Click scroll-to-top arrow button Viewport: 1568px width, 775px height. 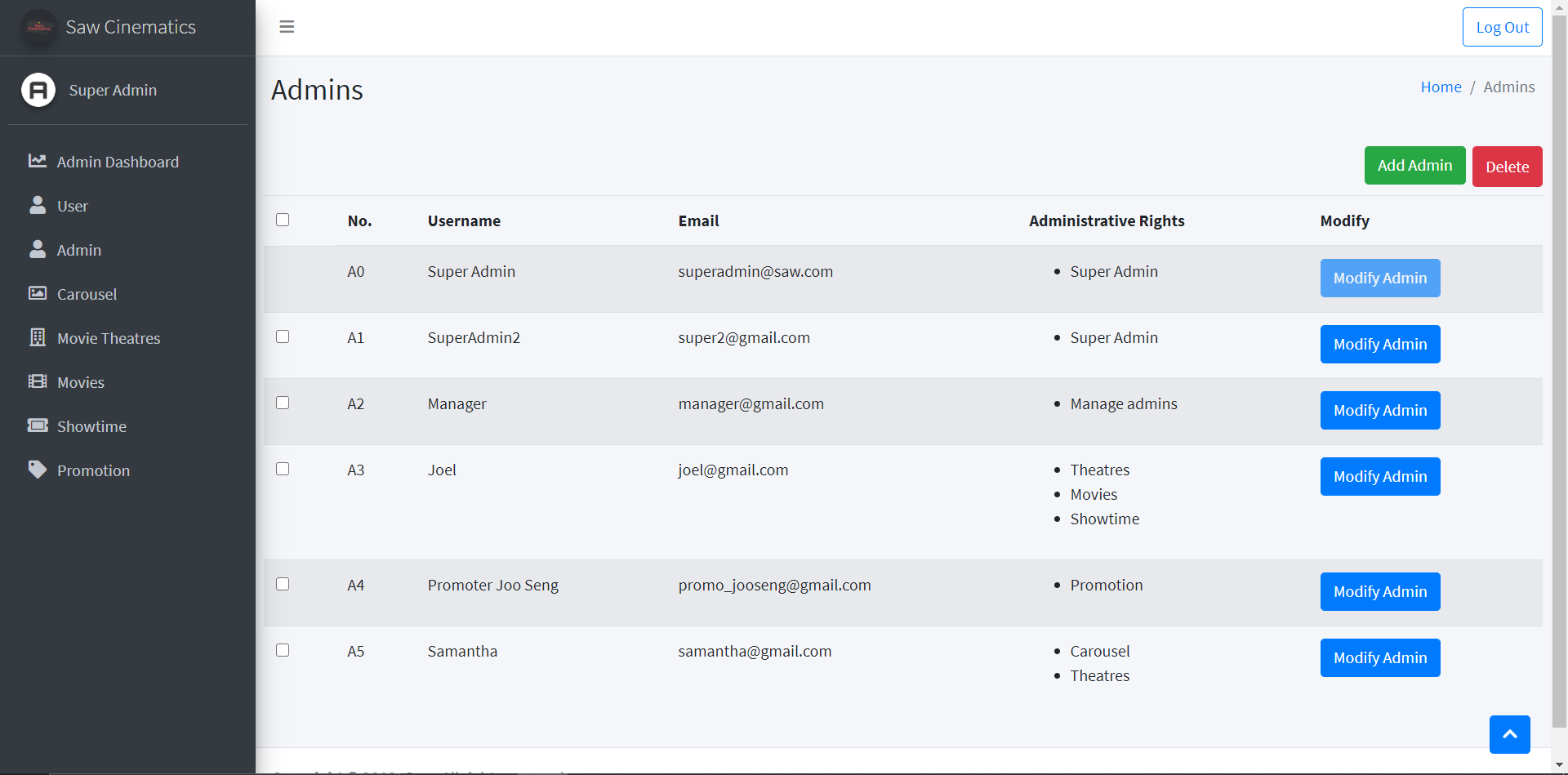click(x=1510, y=734)
